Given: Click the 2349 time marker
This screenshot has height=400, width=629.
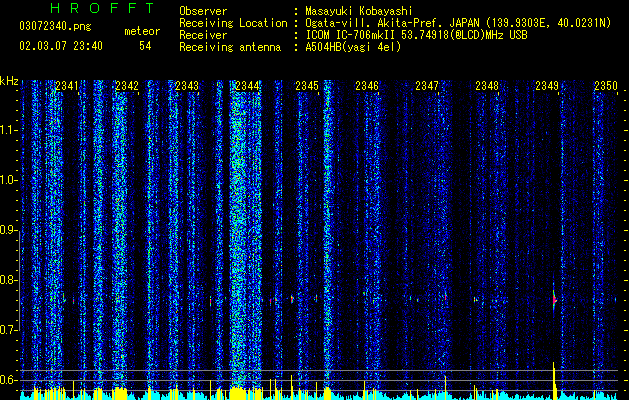Looking at the screenshot, I should (547, 86).
